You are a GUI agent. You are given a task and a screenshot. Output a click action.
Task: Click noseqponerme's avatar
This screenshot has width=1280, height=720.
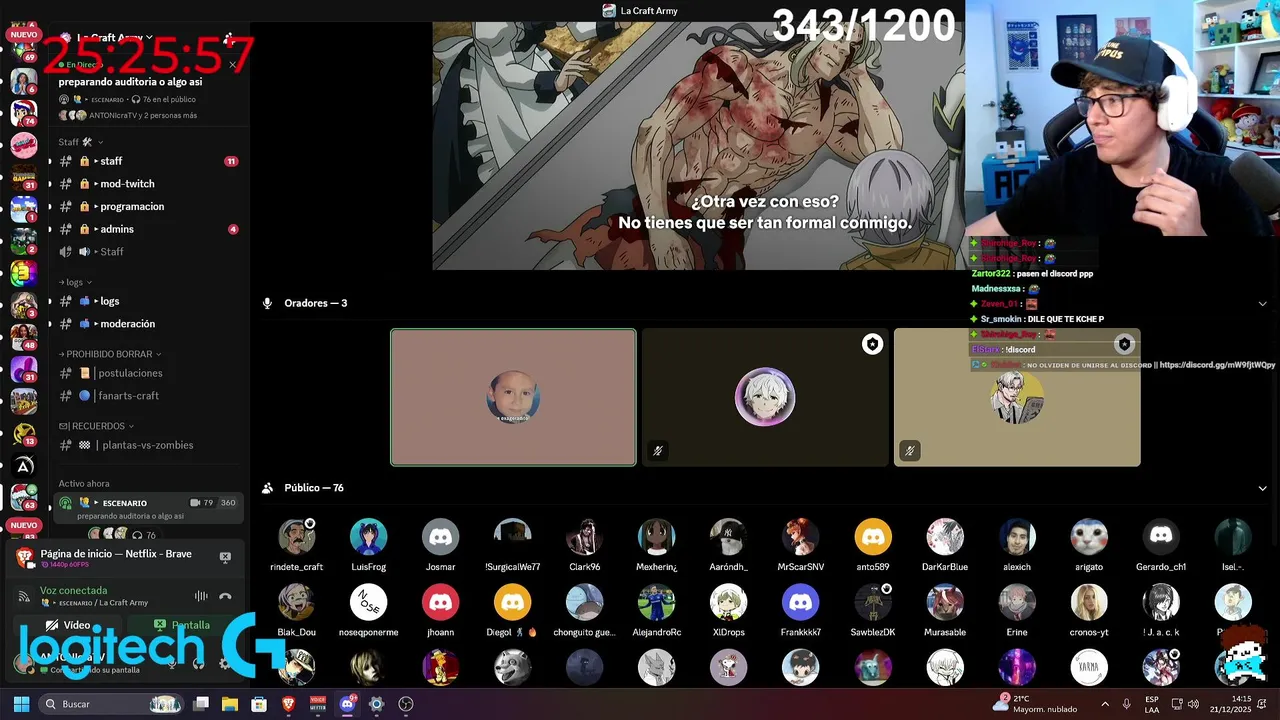pos(369,603)
